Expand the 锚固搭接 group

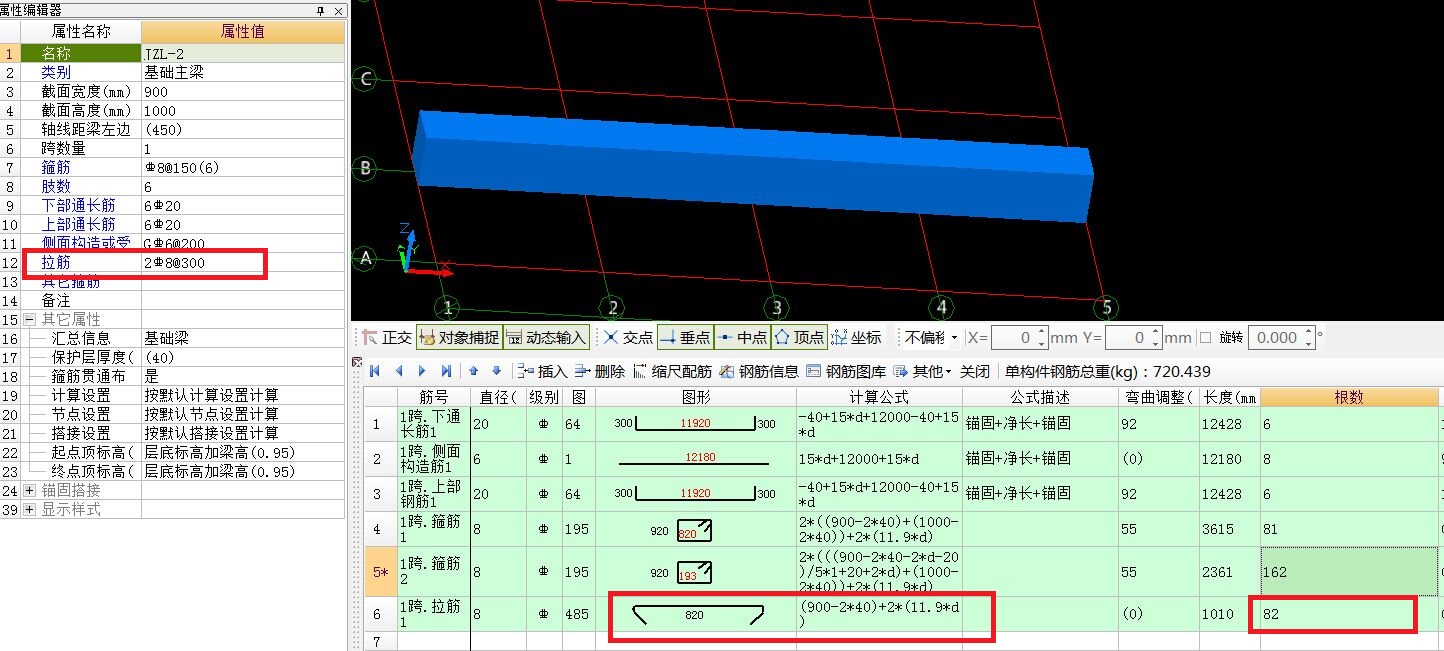[x=29, y=490]
